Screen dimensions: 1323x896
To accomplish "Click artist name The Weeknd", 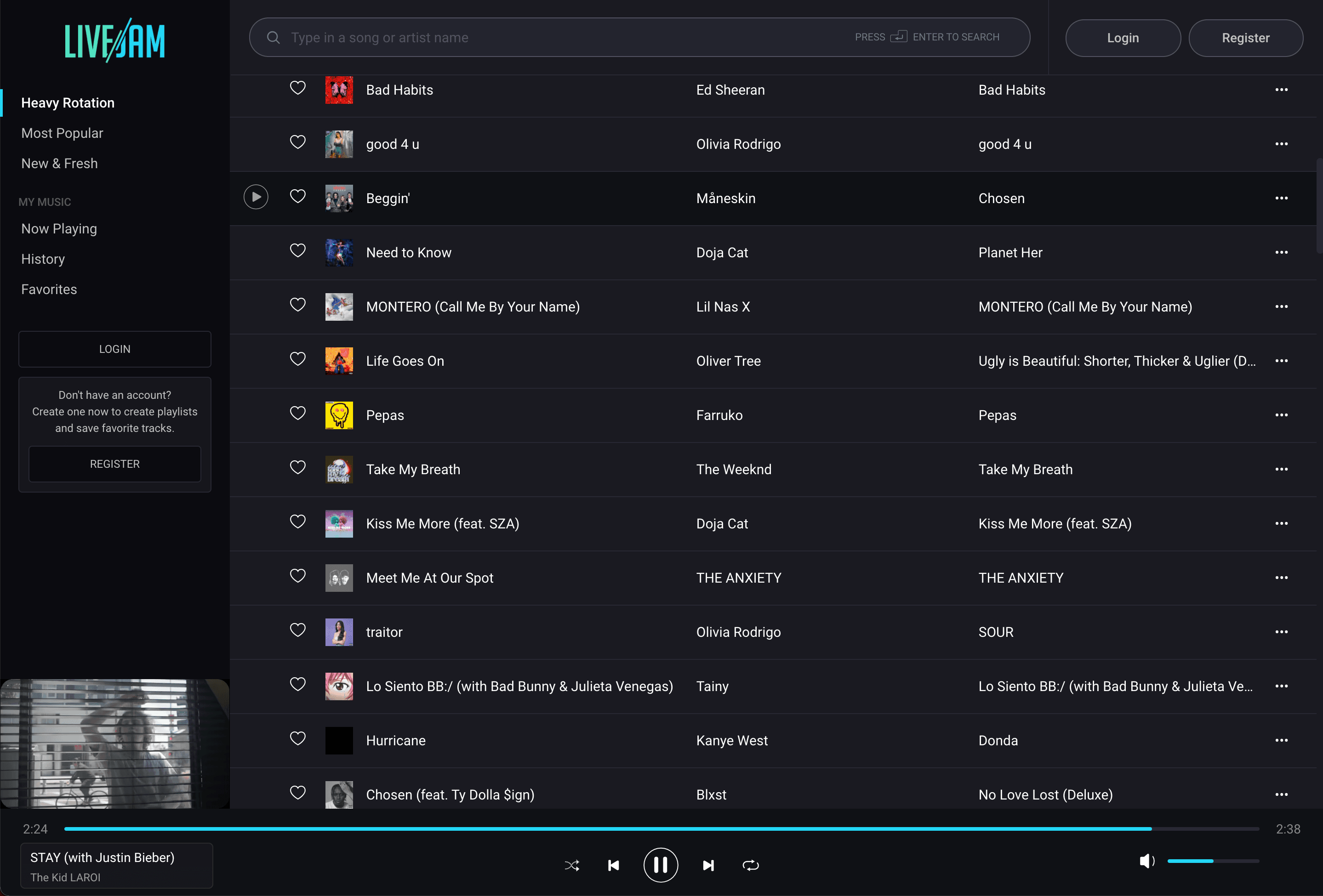I will (x=734, y=469).
